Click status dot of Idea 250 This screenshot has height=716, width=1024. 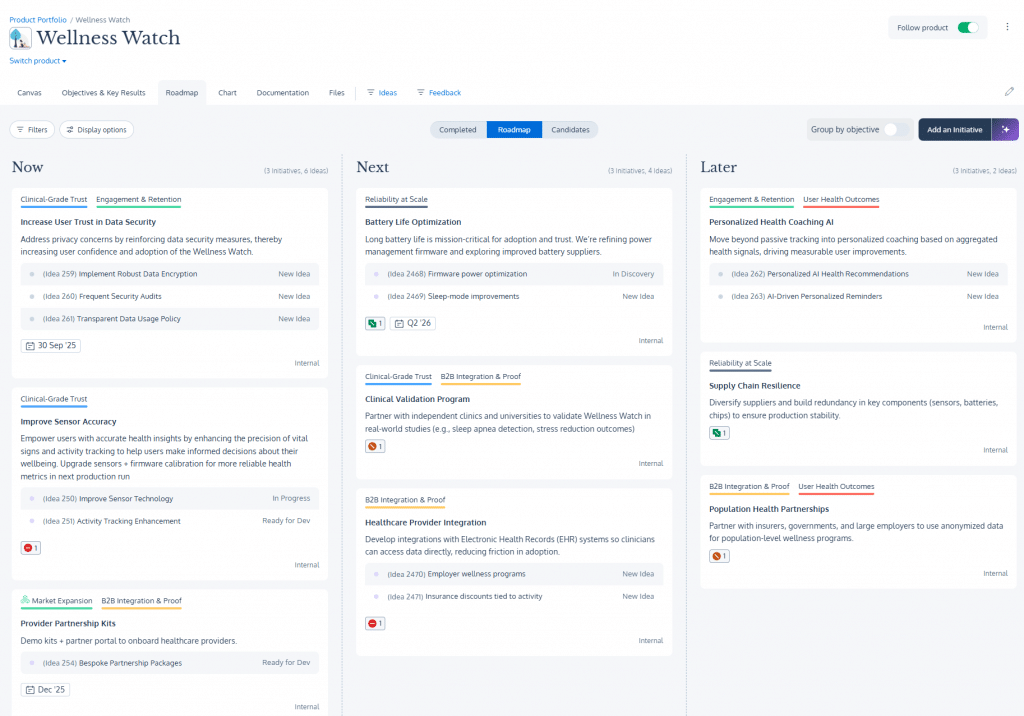coord(32,499)
